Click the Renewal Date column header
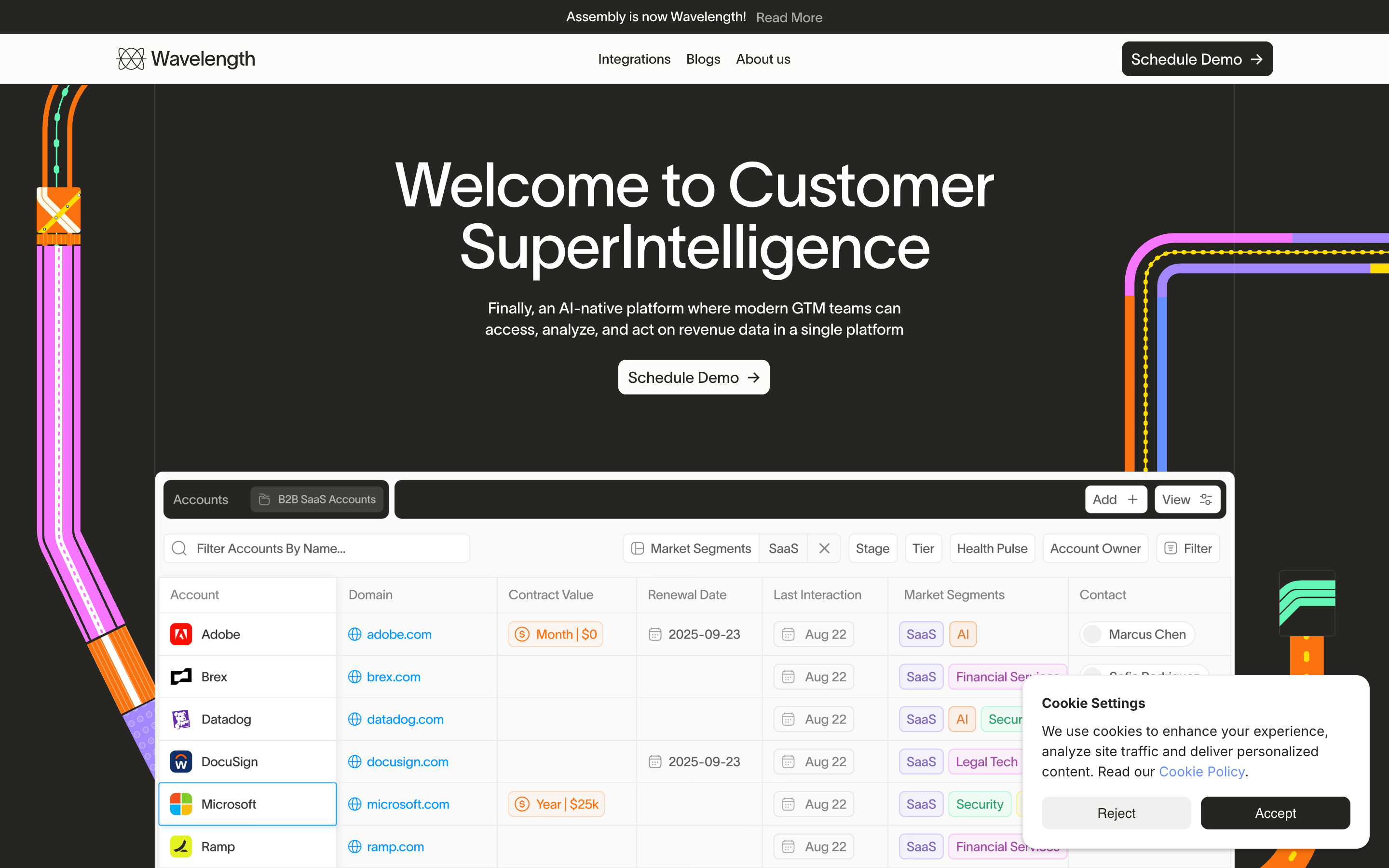Screen dimensions: 1389x868 687,595
